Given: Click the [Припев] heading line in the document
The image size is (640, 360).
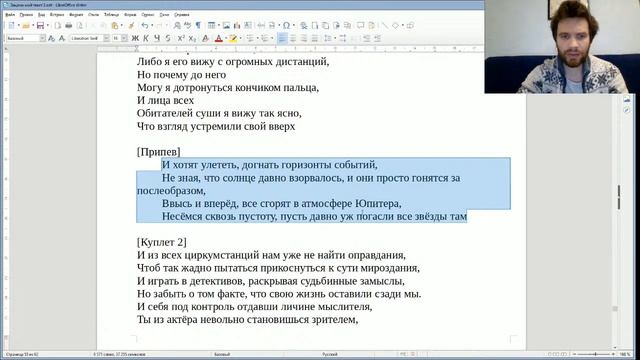Looking at the screenshot, I should point(159,152).
